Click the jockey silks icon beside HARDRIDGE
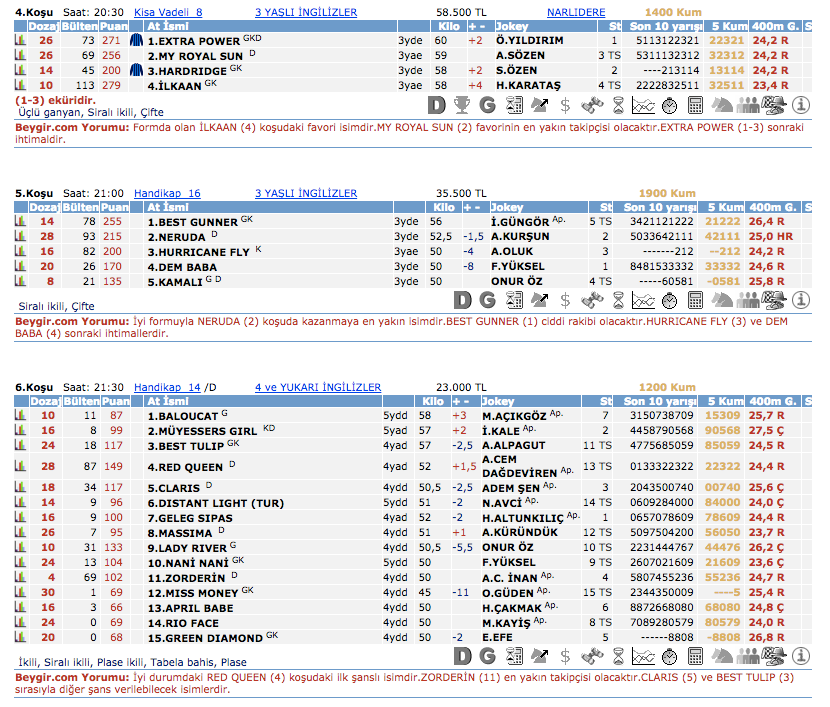 [136, 71]
